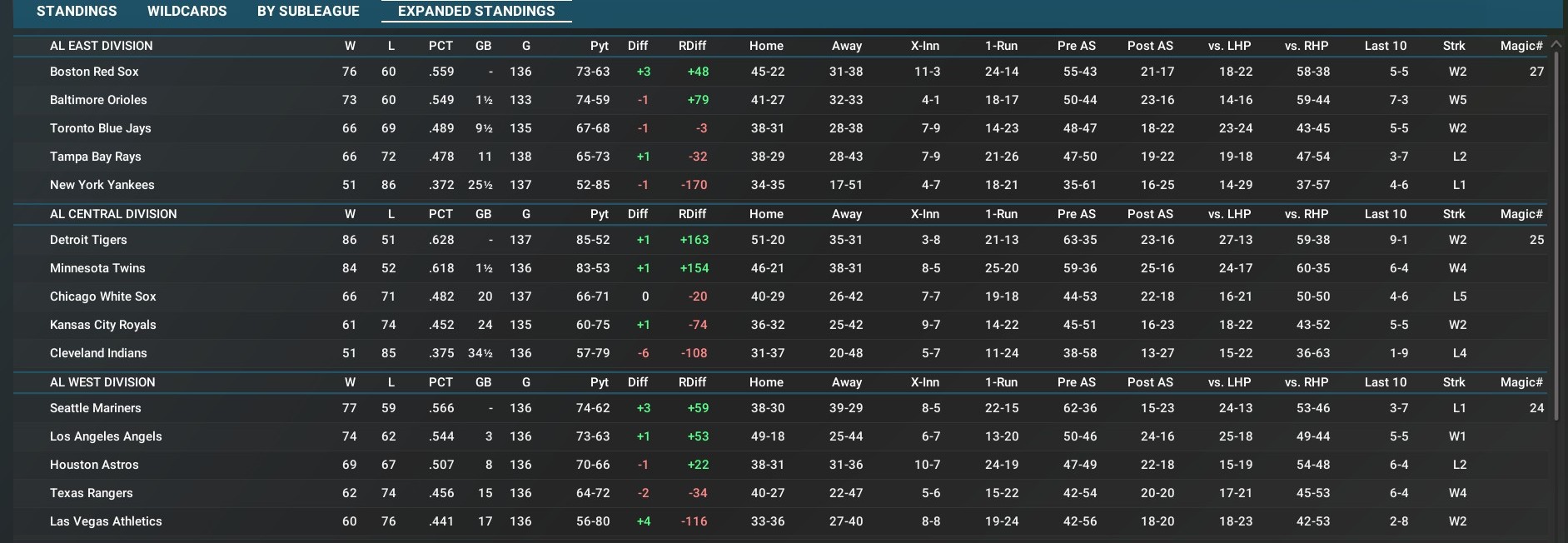The height and width of the screenshot is (543, 1568).
Task: Open the Wildcards tab
Action: coord(187,11)
